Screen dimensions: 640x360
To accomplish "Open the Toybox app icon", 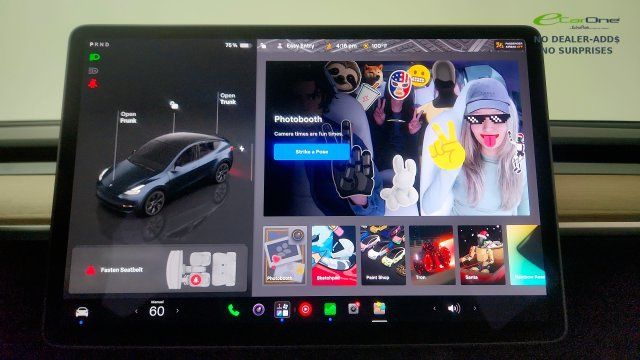I will coord(379,308).
